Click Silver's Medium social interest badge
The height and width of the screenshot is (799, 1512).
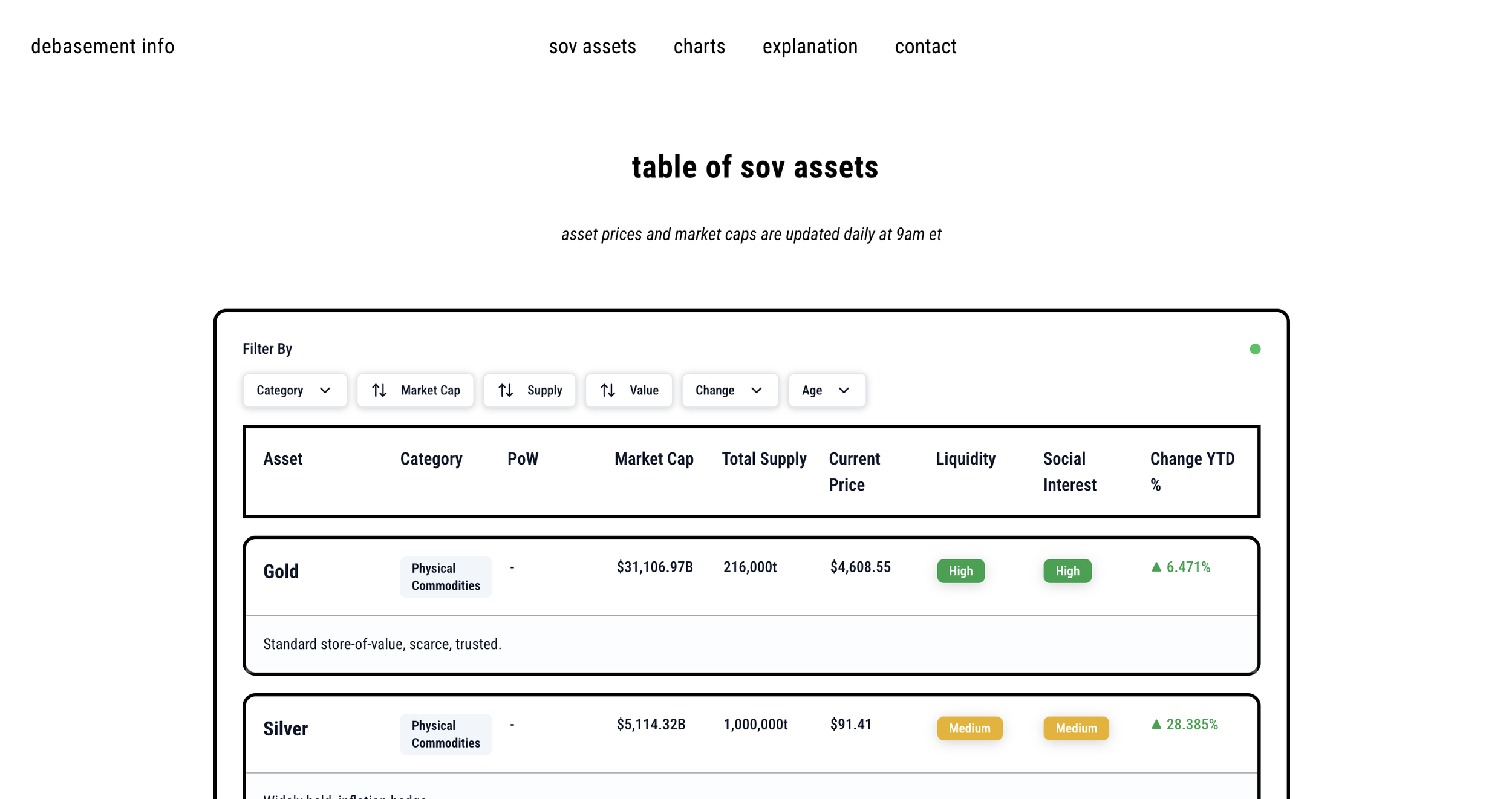point(1075,728)
